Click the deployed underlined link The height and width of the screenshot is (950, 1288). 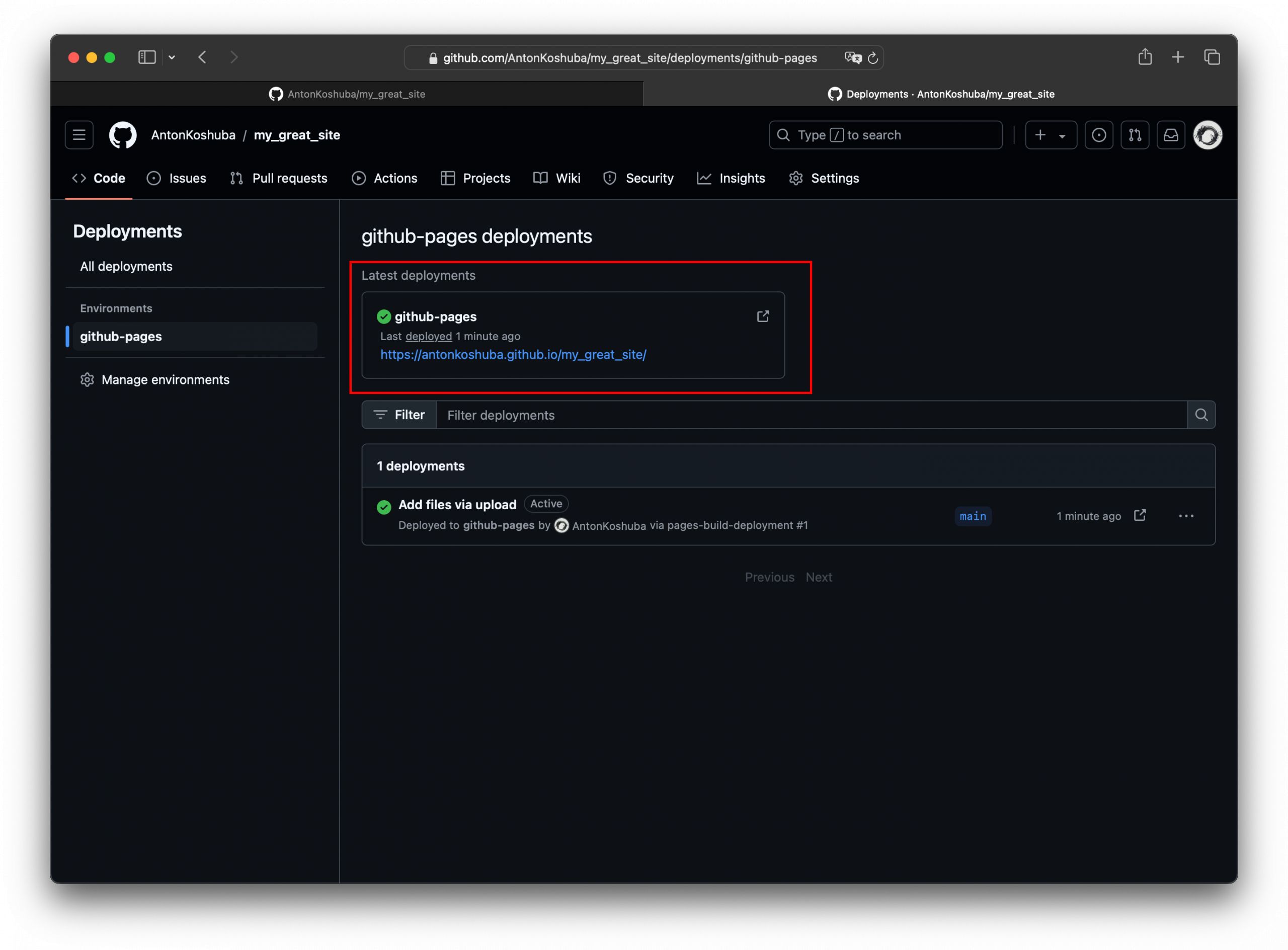point(429,337)
